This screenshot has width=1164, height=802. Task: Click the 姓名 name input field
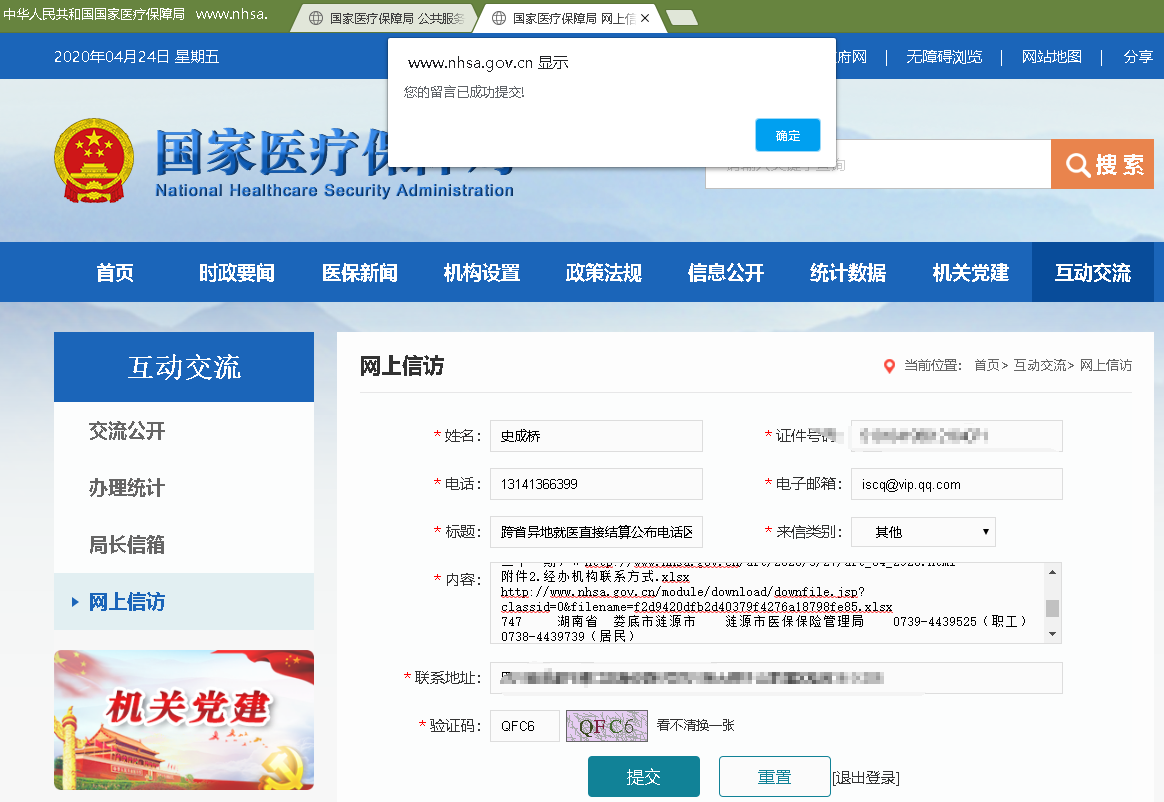(x=596, y=436)
